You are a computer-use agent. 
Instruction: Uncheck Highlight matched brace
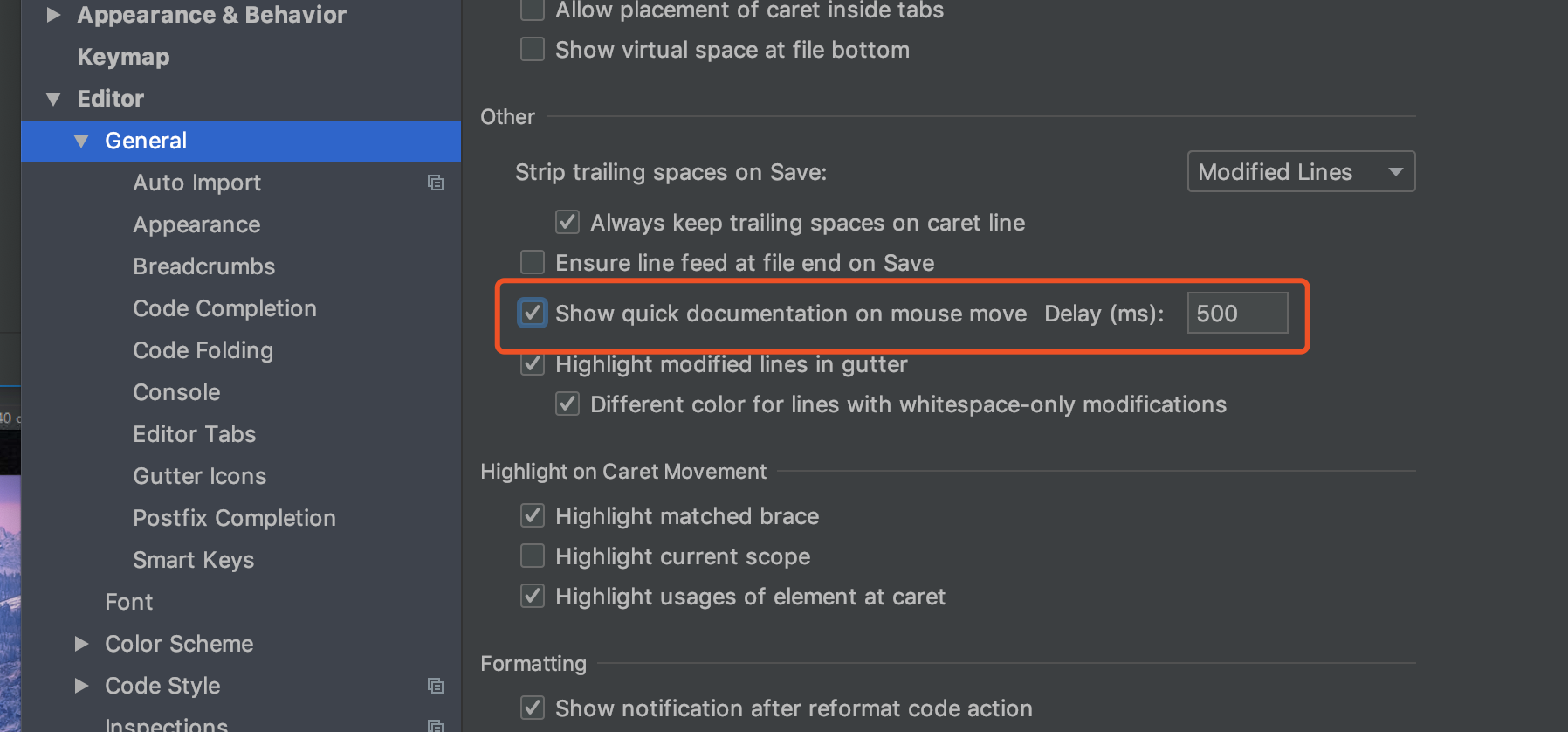pos(533,516)
